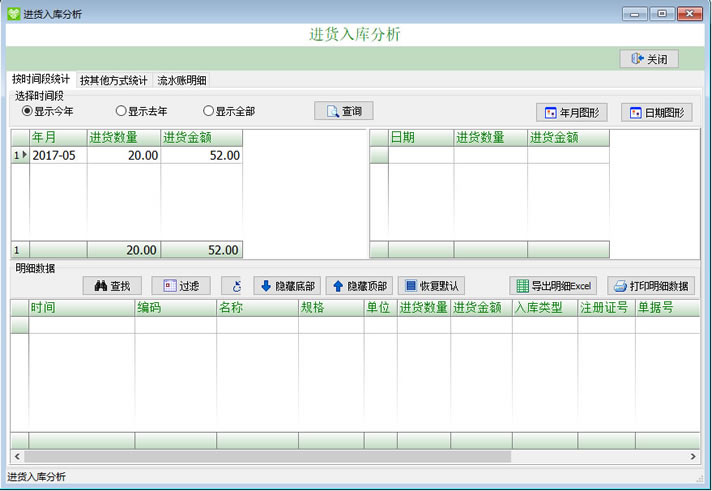Click the left arrow of the horizontal scrollbar
The image size is (712, 491).
(17, 456)
